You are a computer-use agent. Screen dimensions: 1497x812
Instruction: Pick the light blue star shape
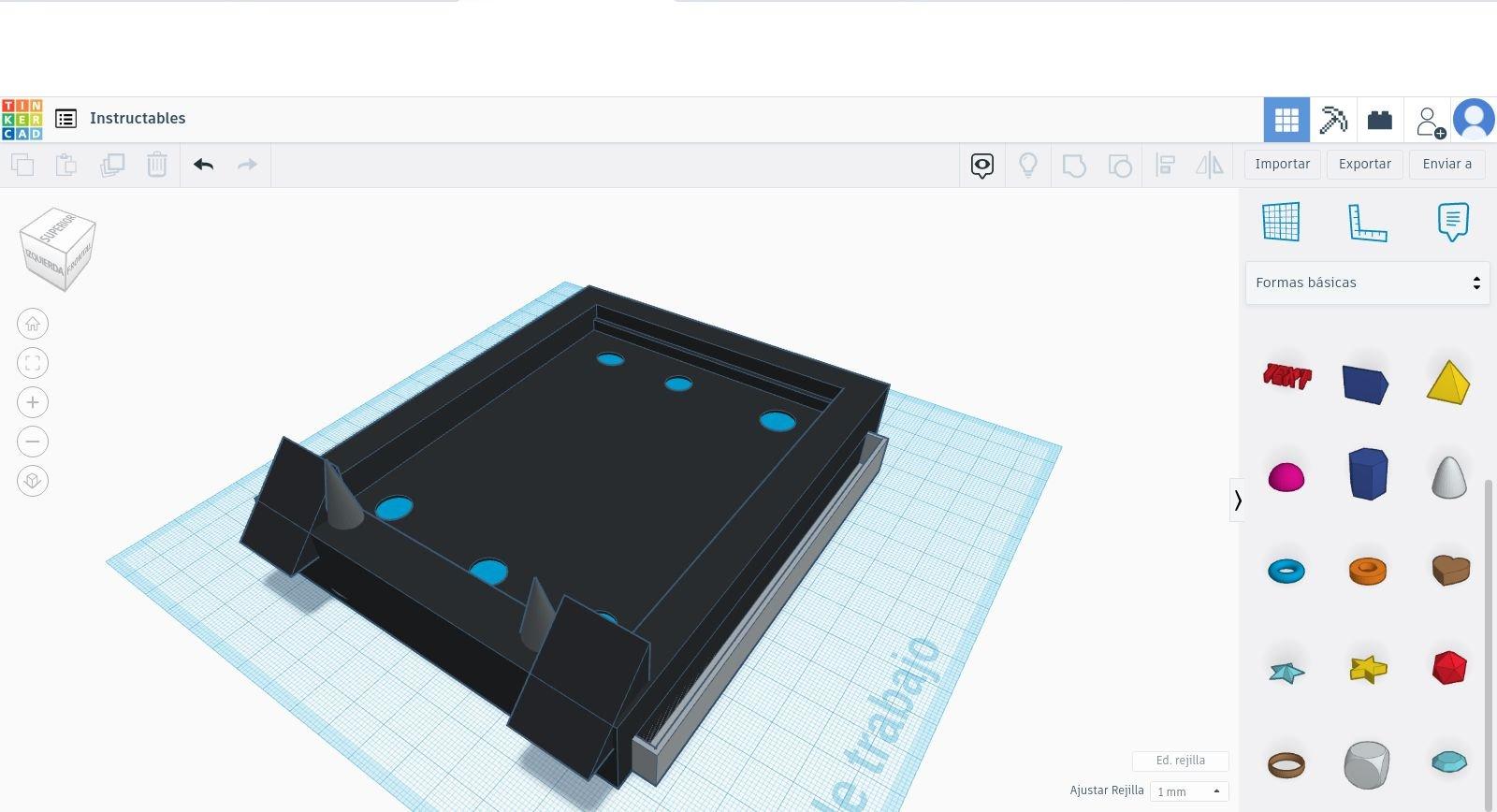point(1286,672)
